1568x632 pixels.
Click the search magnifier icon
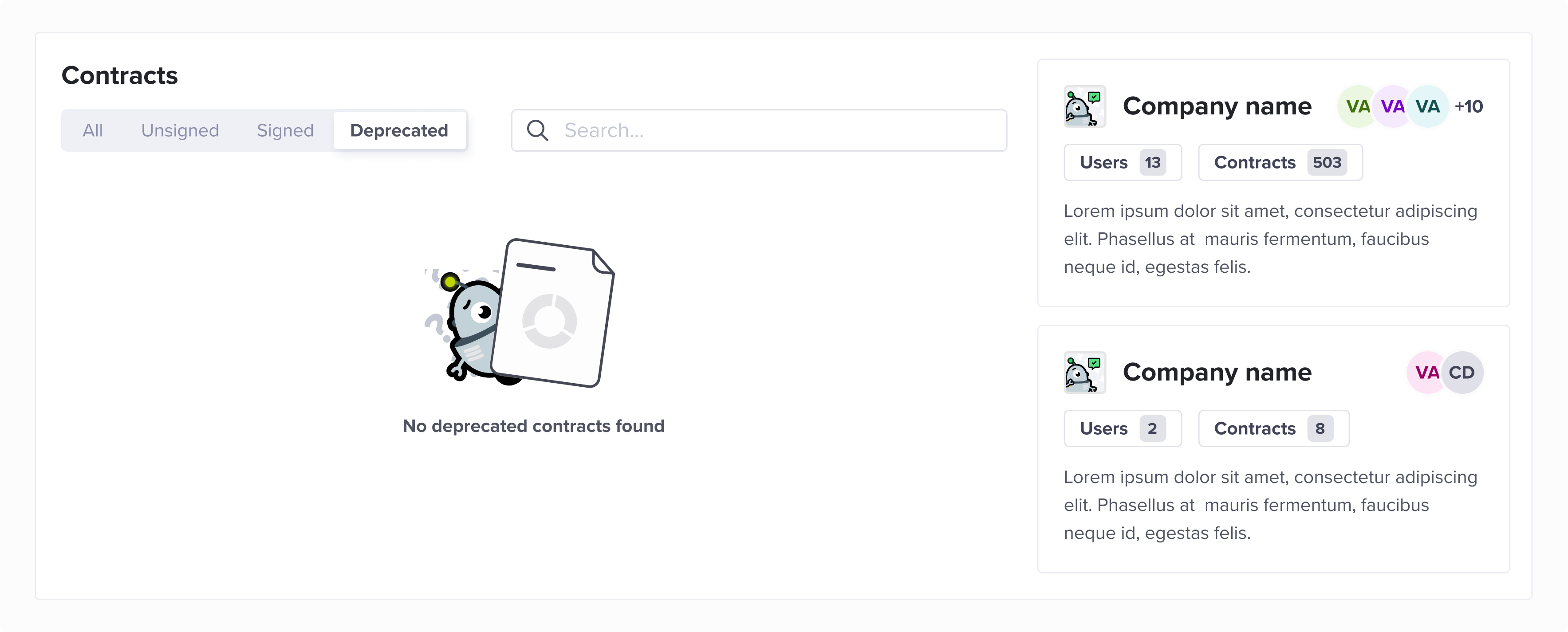pos(537,130)
